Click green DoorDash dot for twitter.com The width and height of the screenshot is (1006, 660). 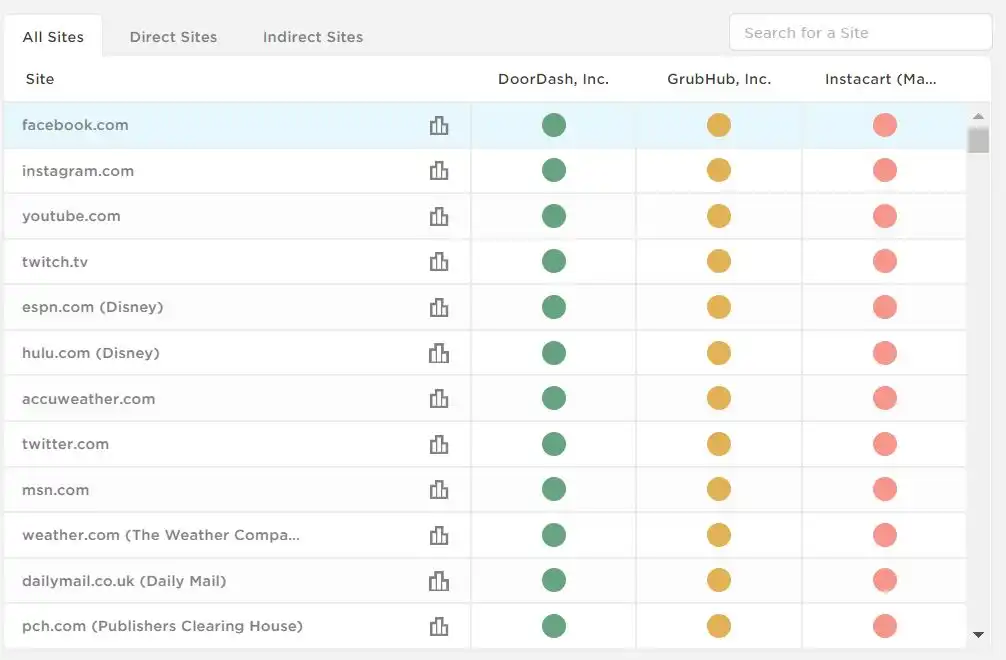(554, 444)
